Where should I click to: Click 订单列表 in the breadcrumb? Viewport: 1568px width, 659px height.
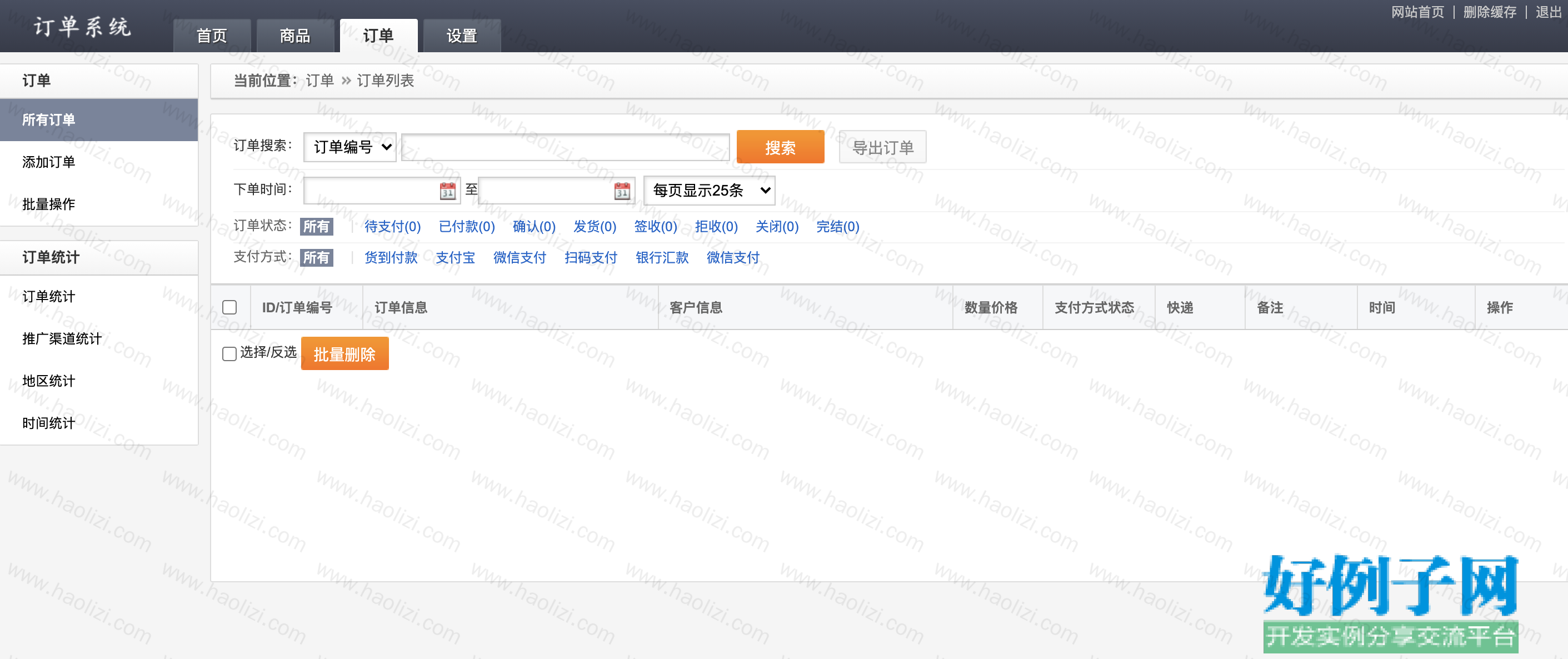click(x=385, y=81)
